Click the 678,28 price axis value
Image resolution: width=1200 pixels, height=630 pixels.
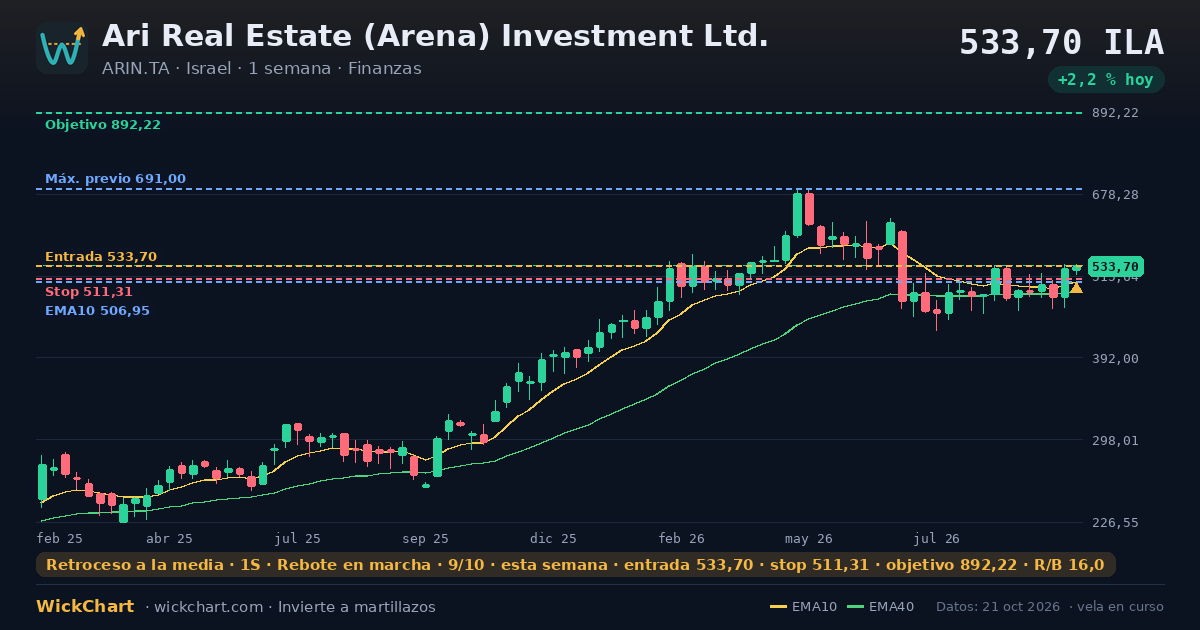pos(1115,194)
